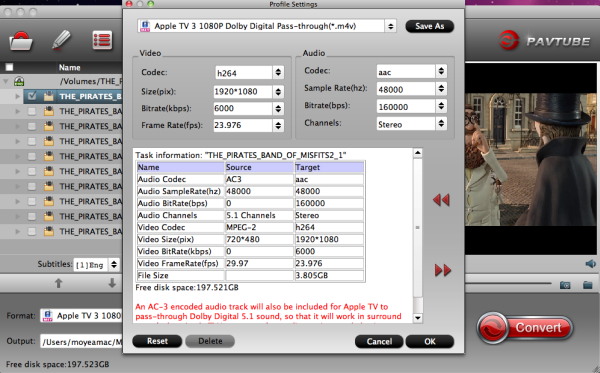Screen dimensions: 600x373
Task: Click the playback seek slider under preview
Action: click(508, 283)
